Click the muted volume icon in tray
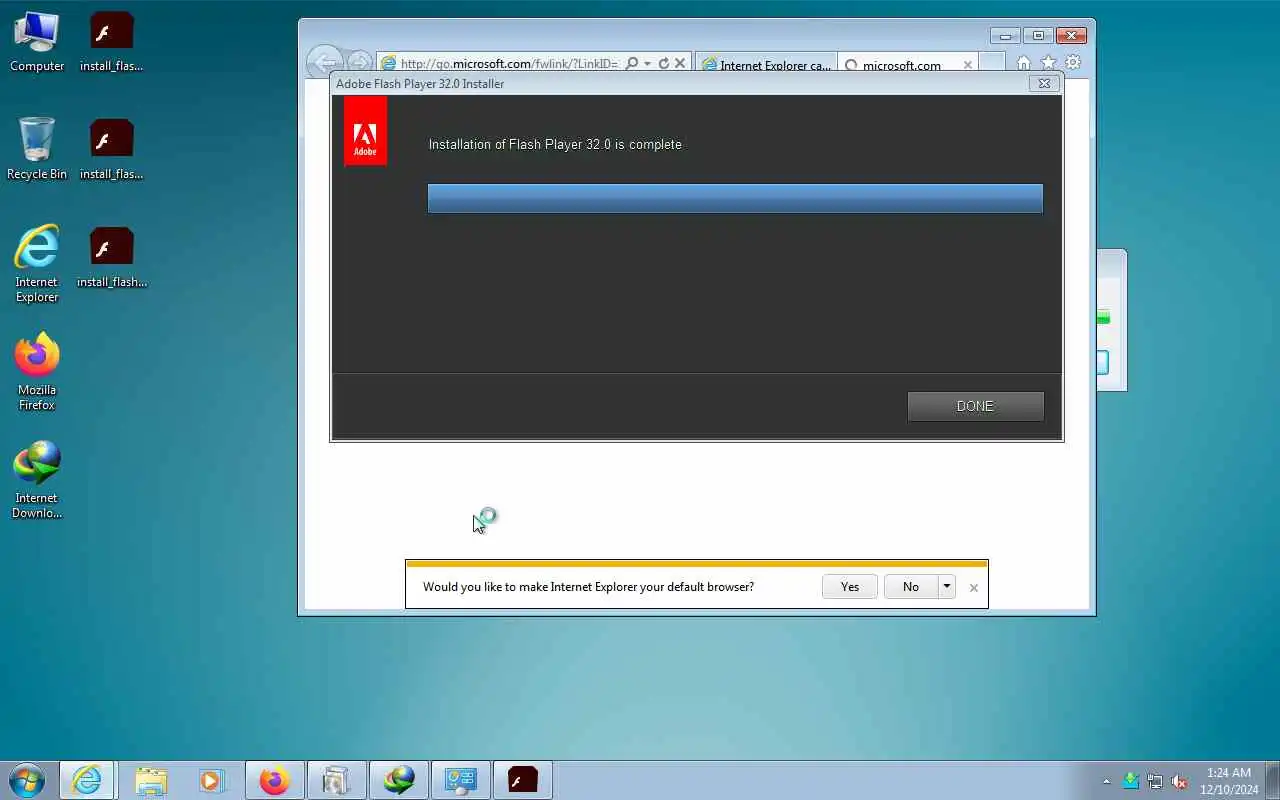 coord(1179,781)
